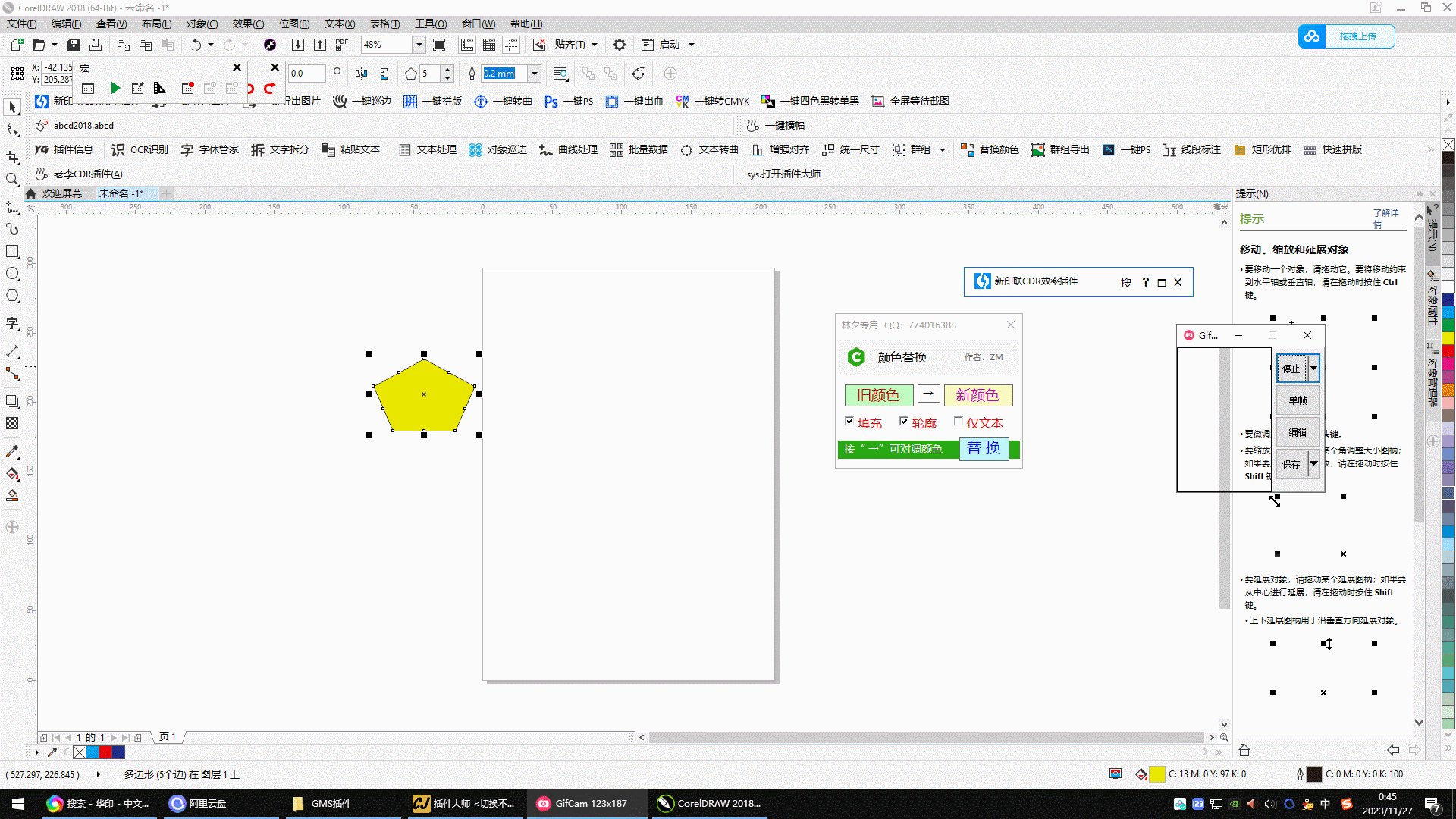1456x819 pixels.
Task: Open the 字体管家 plugin
Action: pos(209,149)
